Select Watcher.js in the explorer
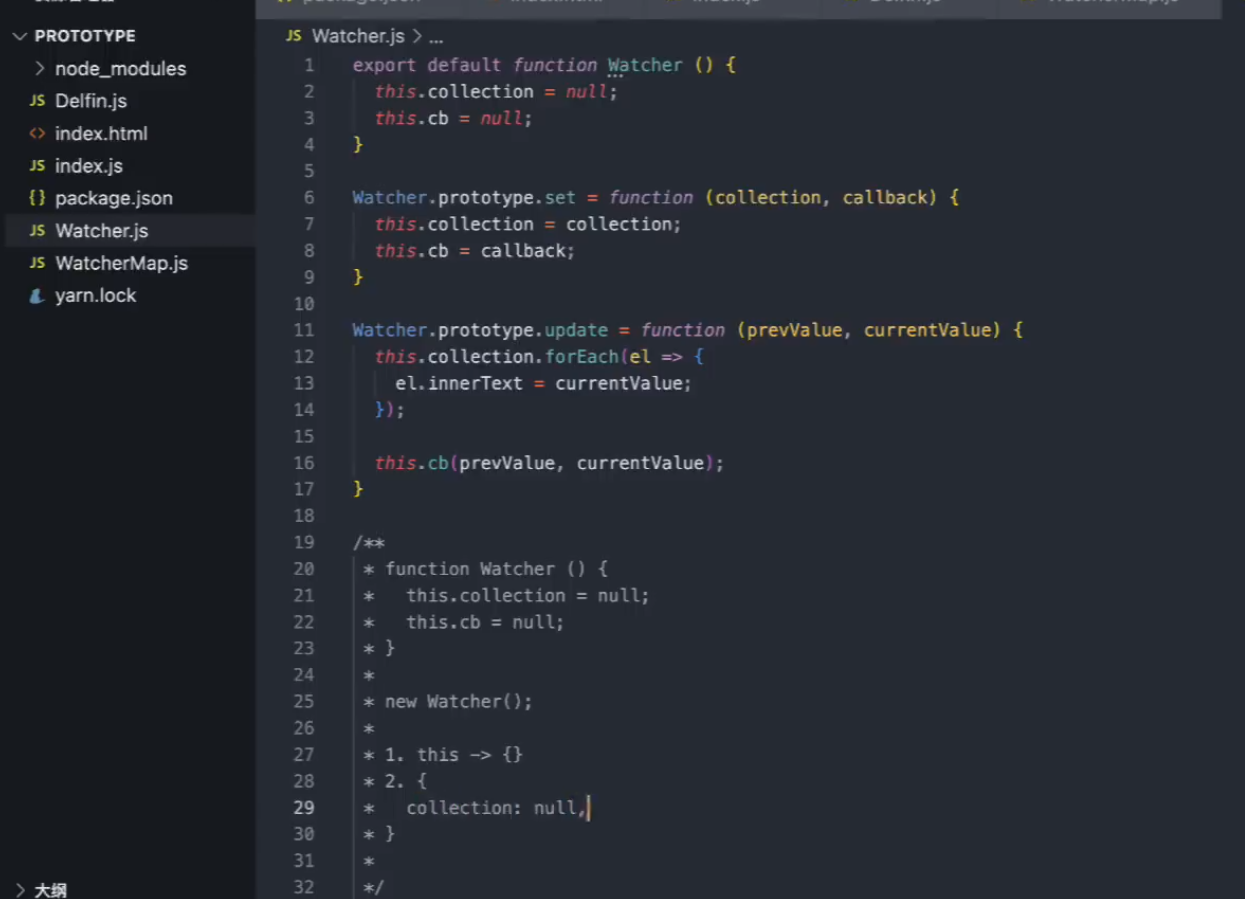Image resolution: width=1245 pixels, height=899 pixels. point(102,231)
